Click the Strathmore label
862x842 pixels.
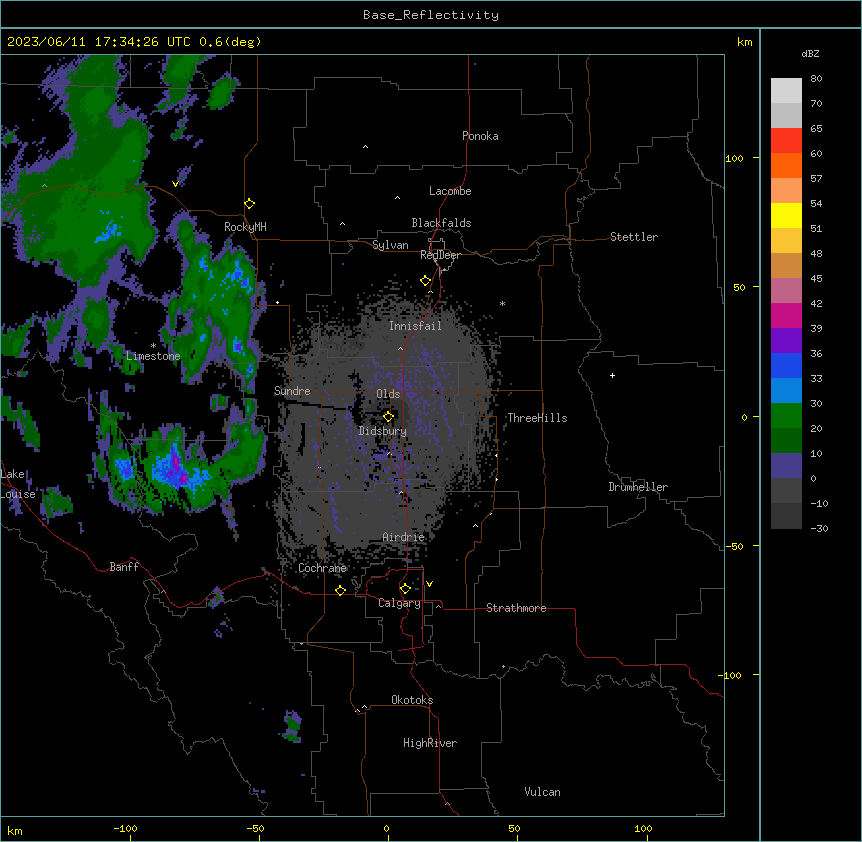pyautogui.click(x=516, y=608)
